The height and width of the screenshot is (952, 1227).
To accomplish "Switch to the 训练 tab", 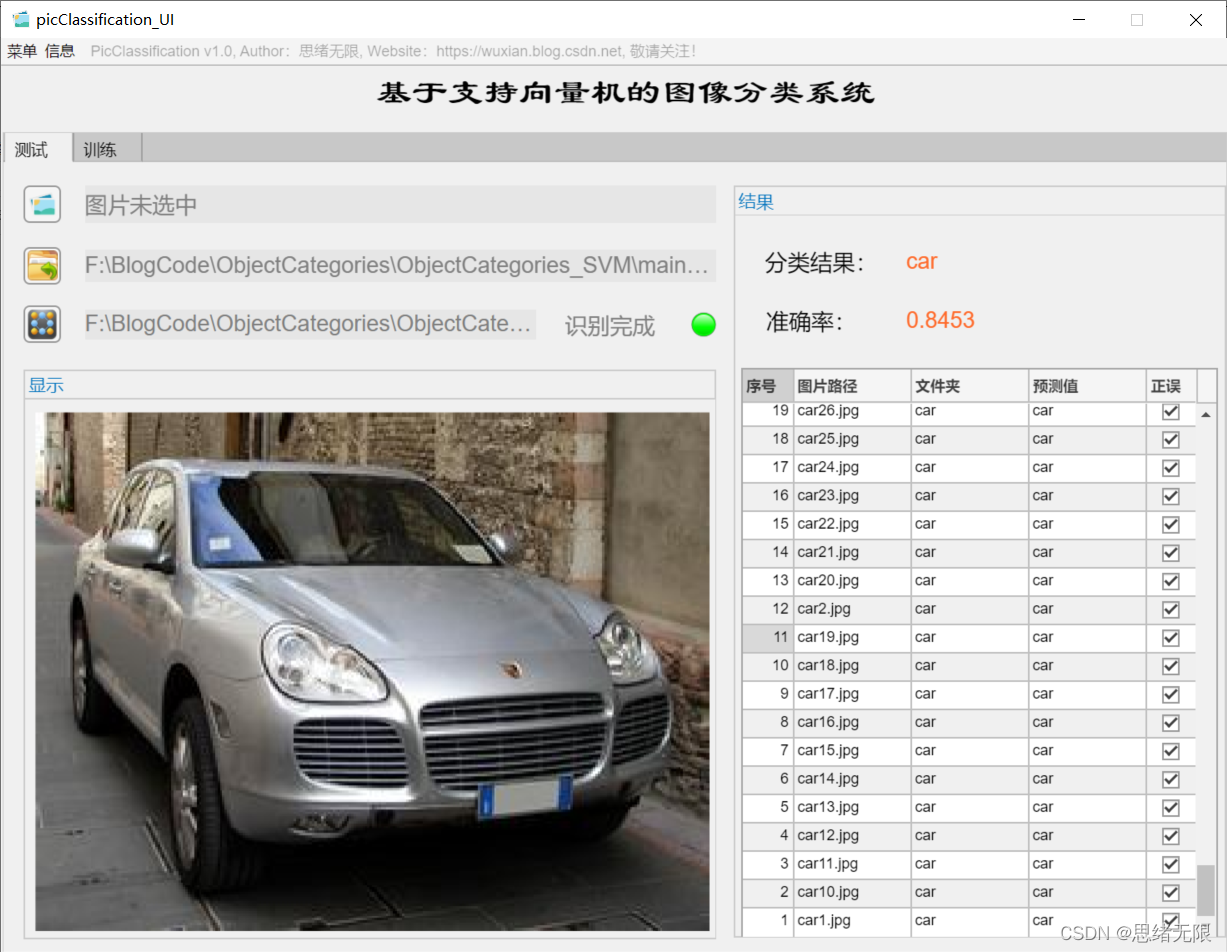I will click(x=107, y=149).
